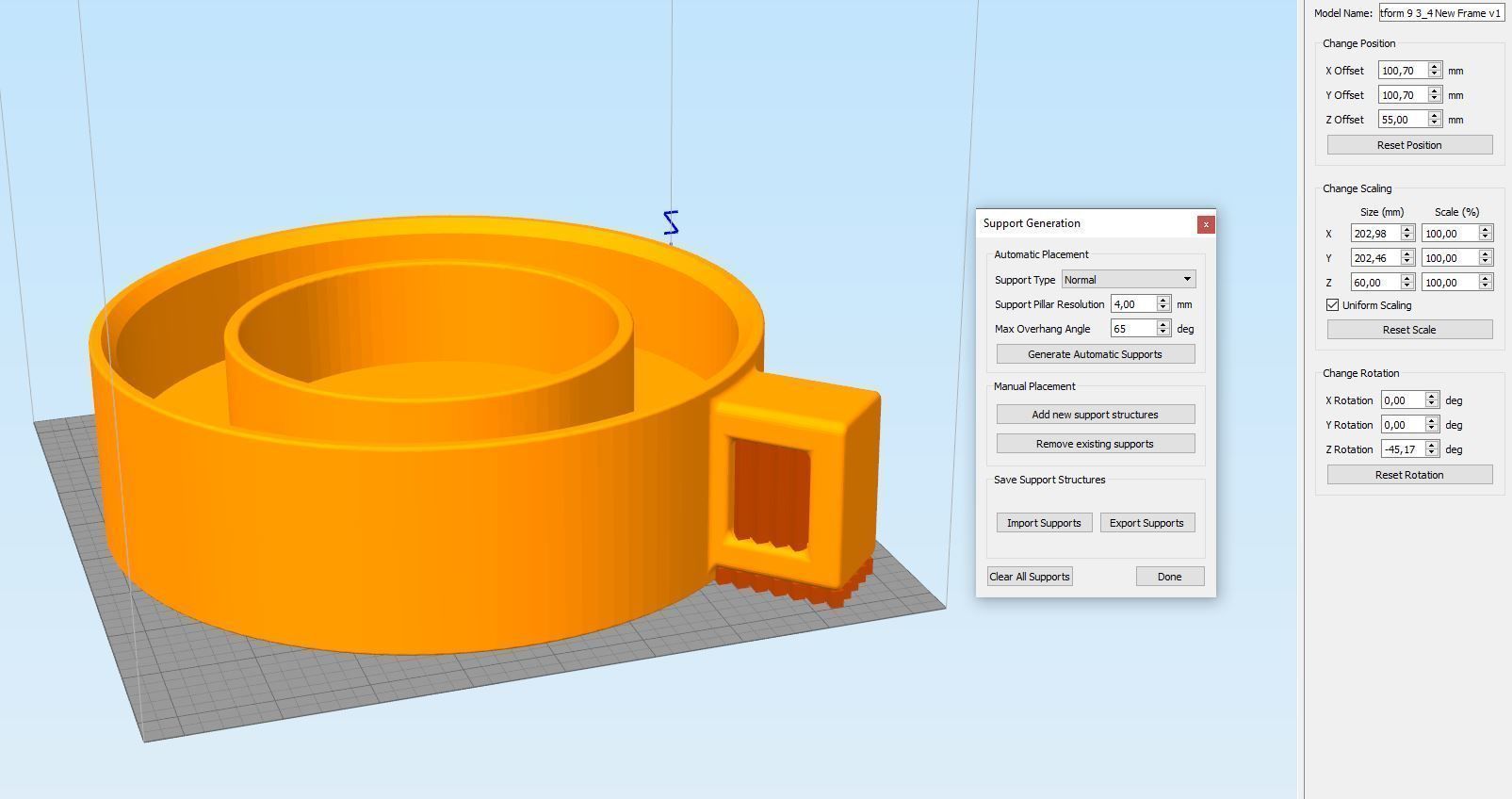
Task: Click the red support pillars under bracket
Action: 796,584
